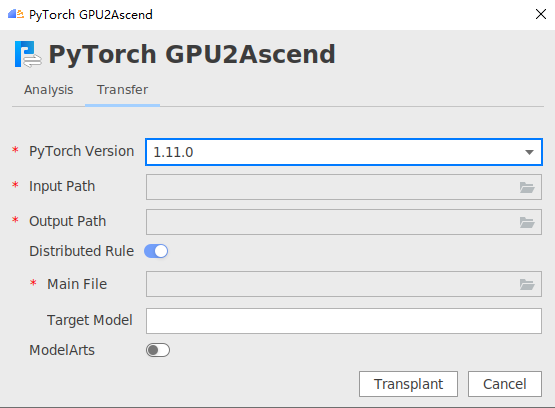Open the 1.11.0 version combo box
Viewport: 555px width, 408px height.
pyautogui.click(x=344, y=152)
